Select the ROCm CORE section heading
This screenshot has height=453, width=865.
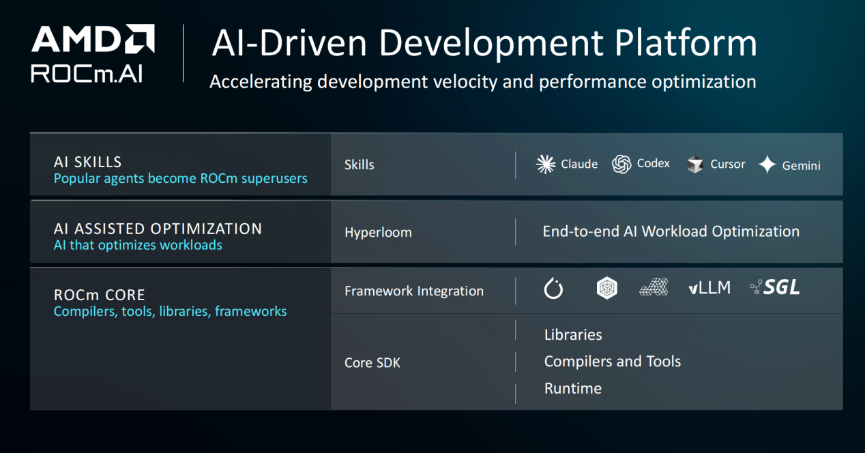point(99,295)
